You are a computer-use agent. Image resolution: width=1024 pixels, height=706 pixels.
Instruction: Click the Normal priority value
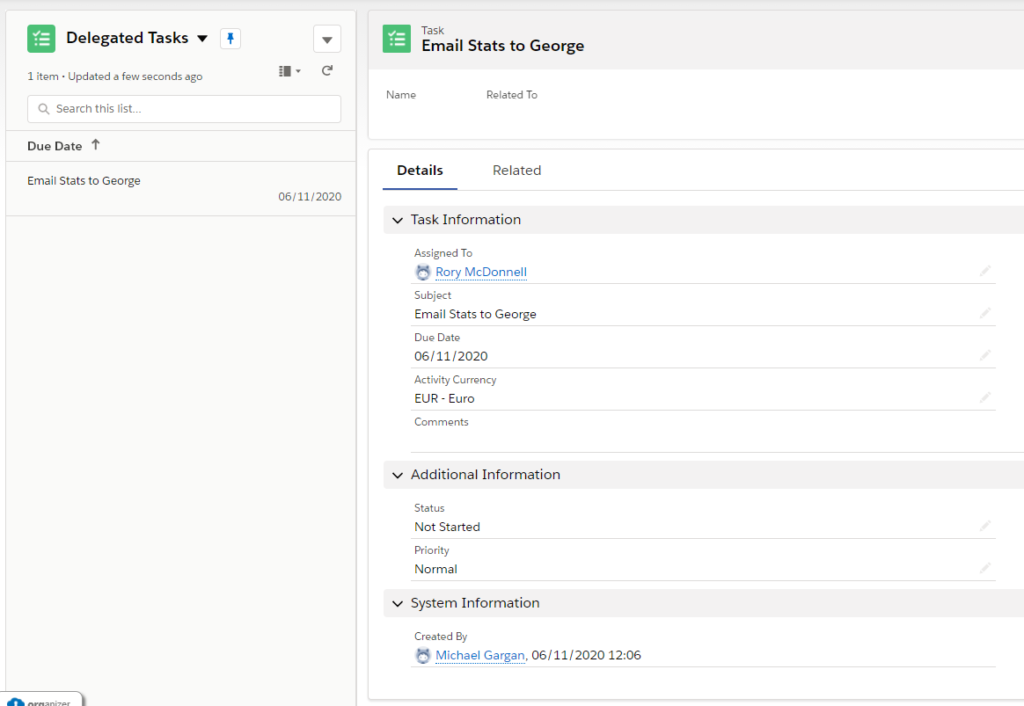coord(436,570)
